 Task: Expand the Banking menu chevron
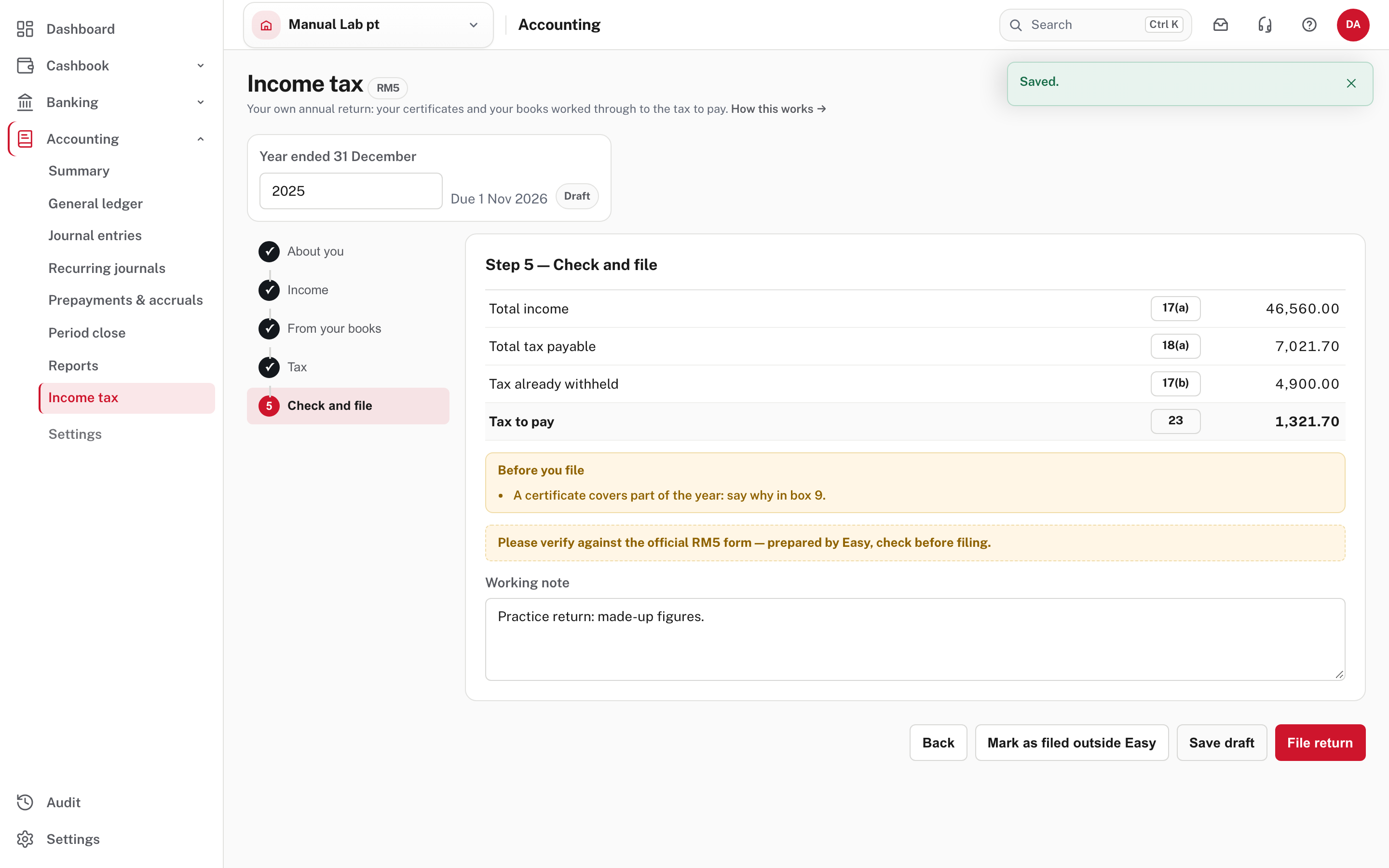200,102
